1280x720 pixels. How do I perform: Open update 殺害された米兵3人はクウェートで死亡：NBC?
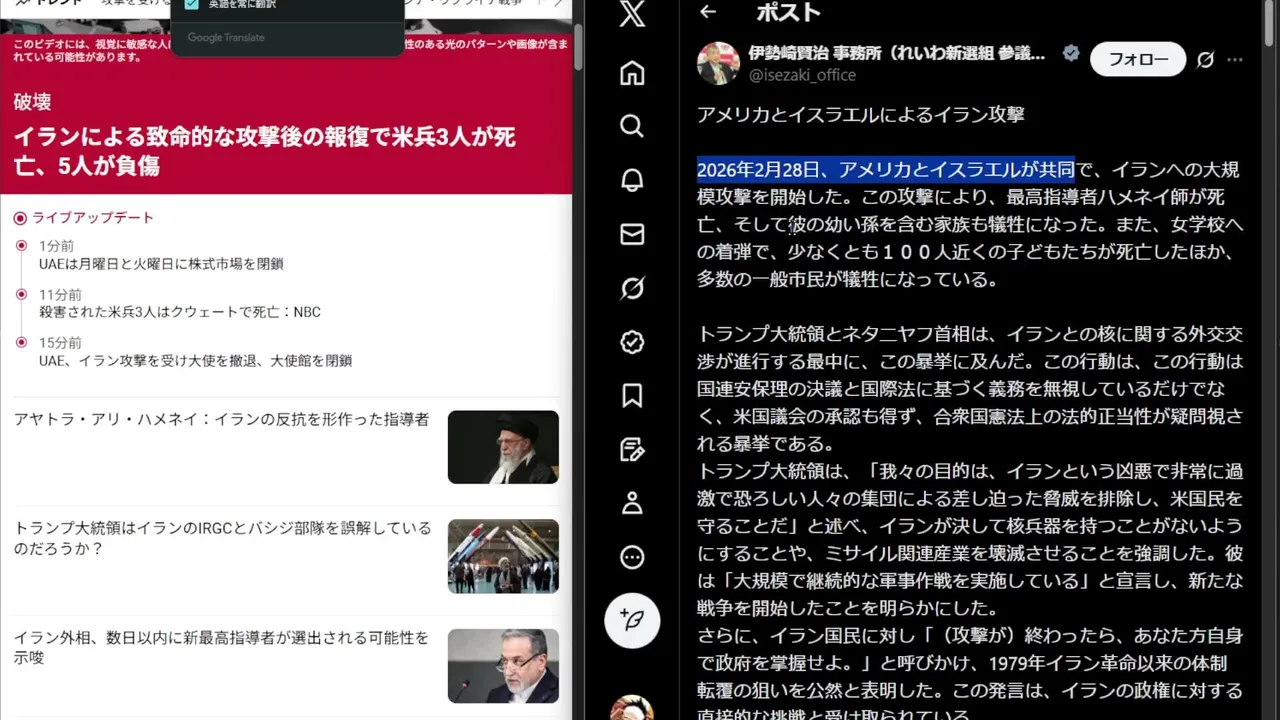[180, 312]
